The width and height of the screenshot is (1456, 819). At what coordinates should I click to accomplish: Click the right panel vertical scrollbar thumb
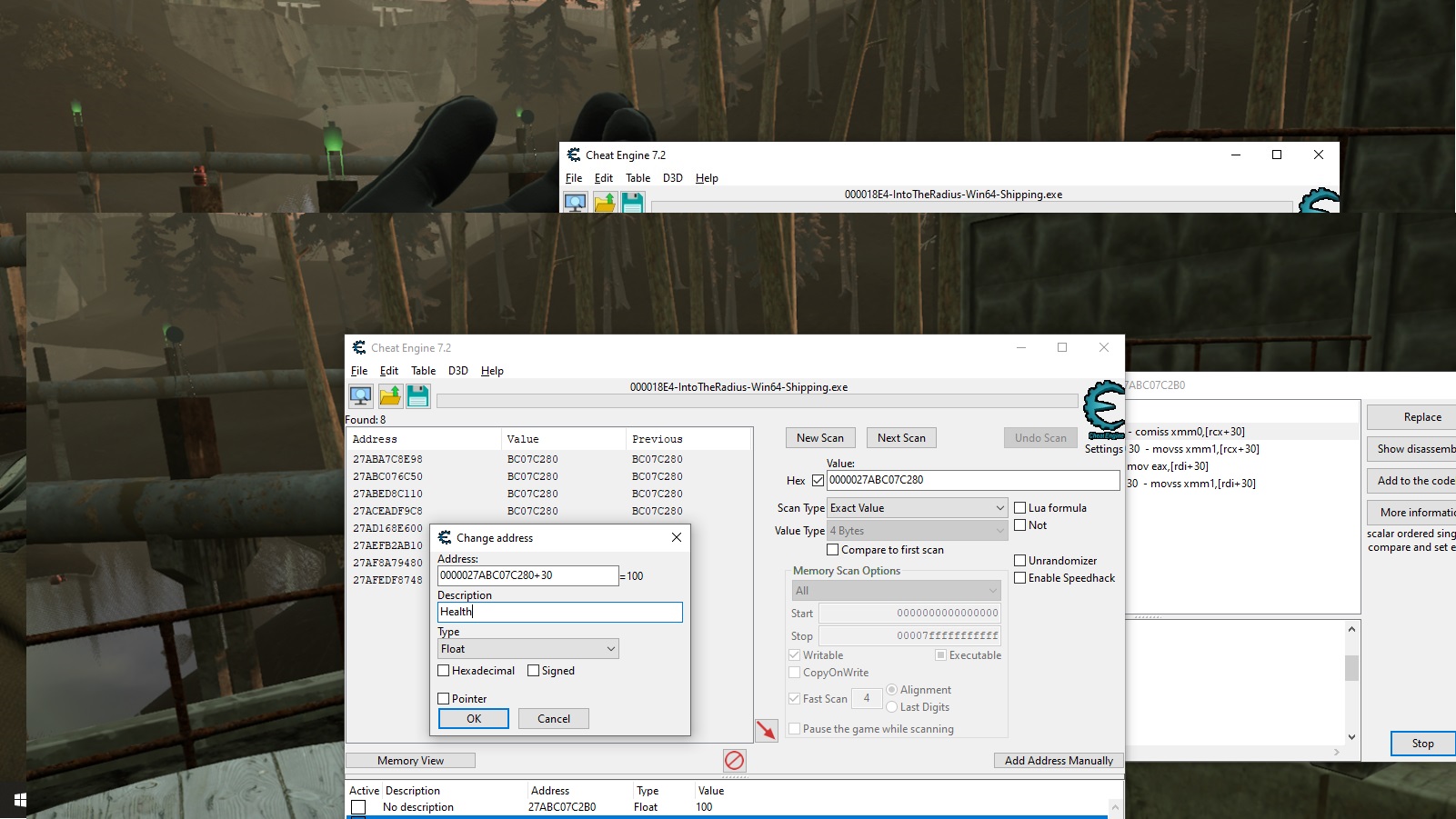[x=1351, y=668]
